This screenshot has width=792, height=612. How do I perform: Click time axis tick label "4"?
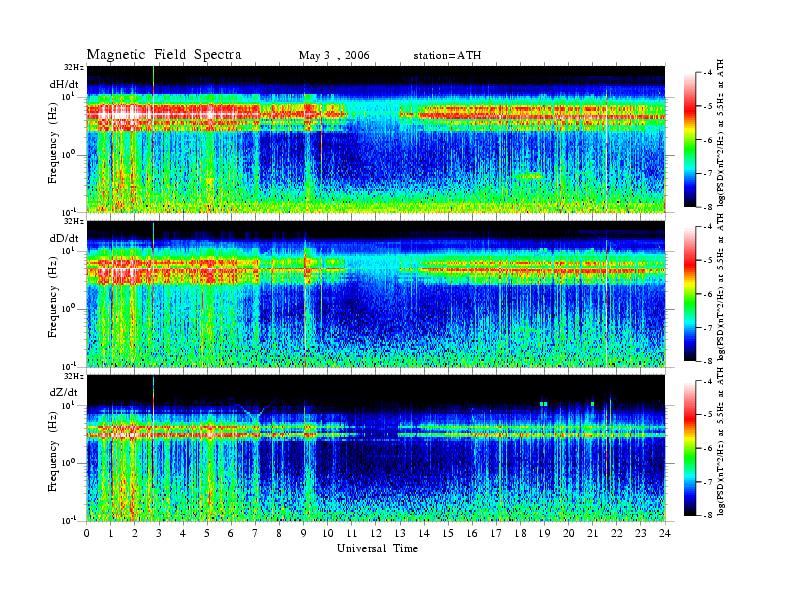(183, 534)
